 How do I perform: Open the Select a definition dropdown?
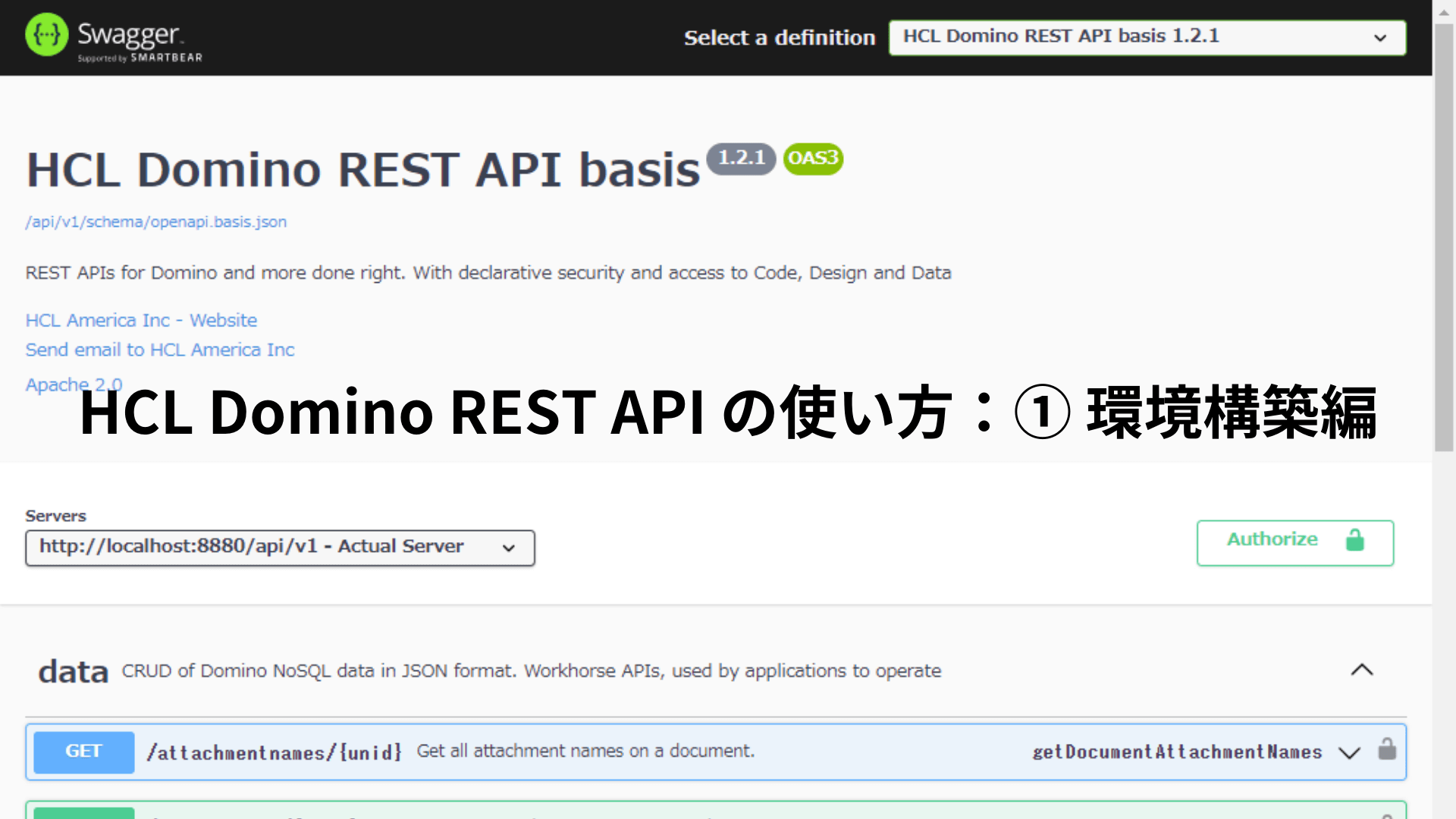[1147, 37]
